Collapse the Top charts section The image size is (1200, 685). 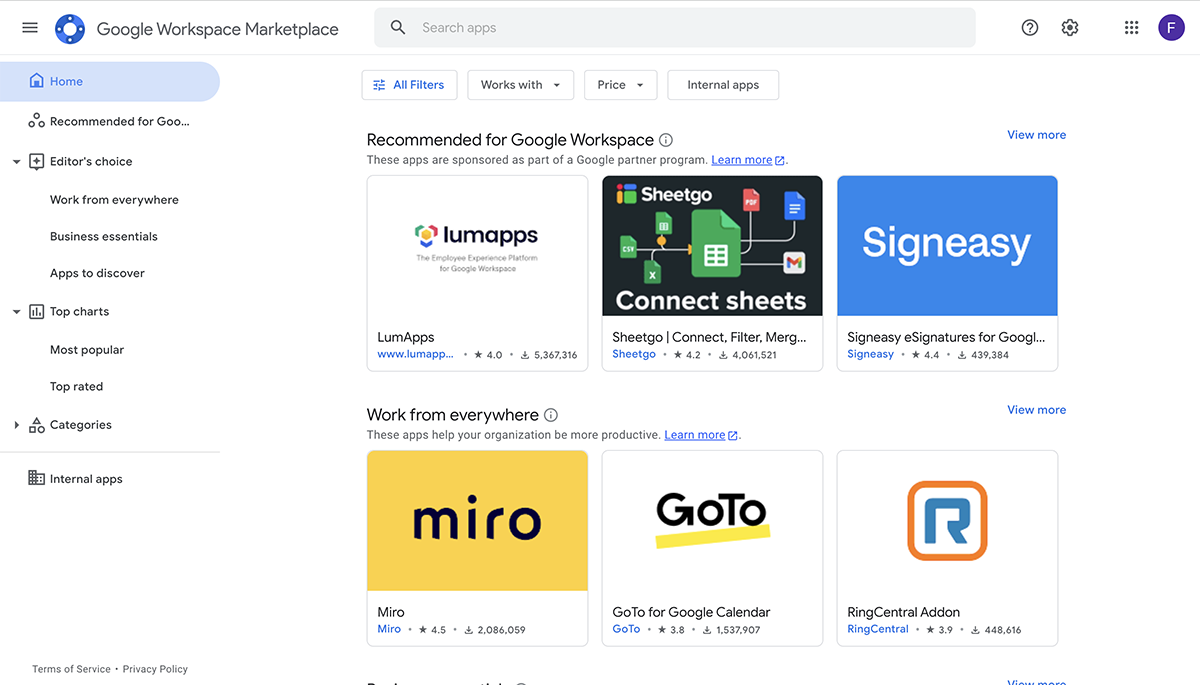16,312
